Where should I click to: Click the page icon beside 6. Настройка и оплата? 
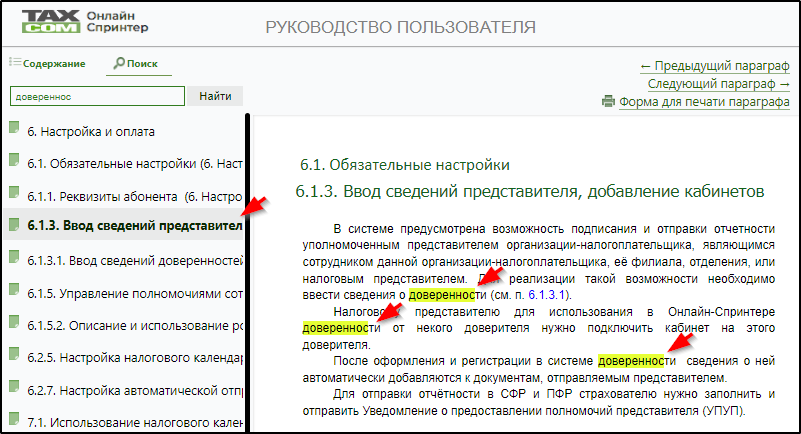[14, 130]
